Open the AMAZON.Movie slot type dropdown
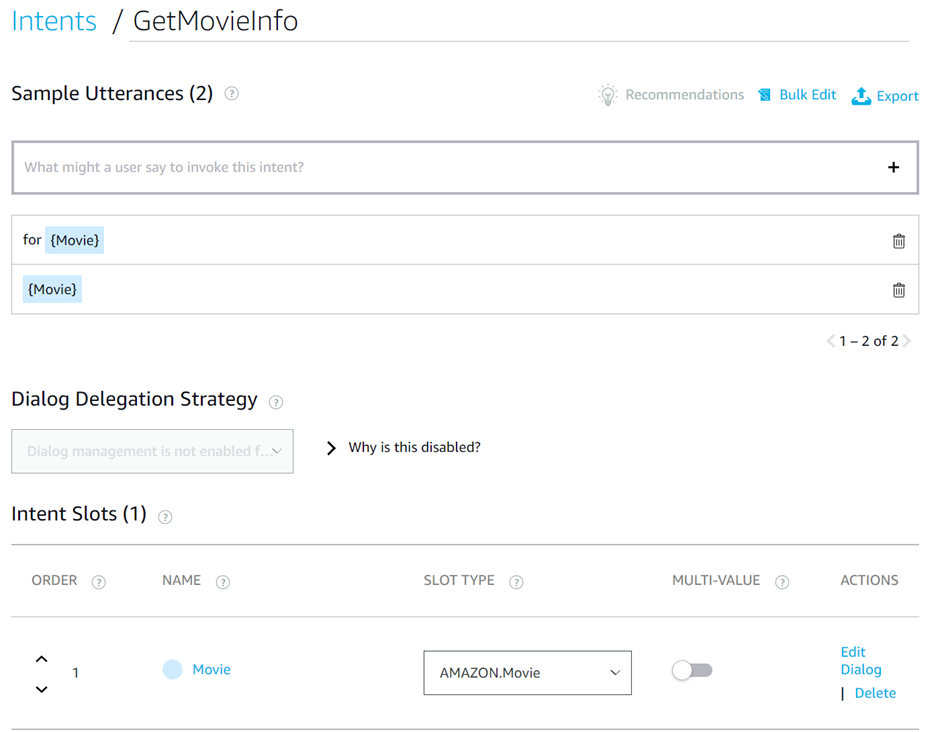The width and height of the screenshot is (936, 732). 527,672
